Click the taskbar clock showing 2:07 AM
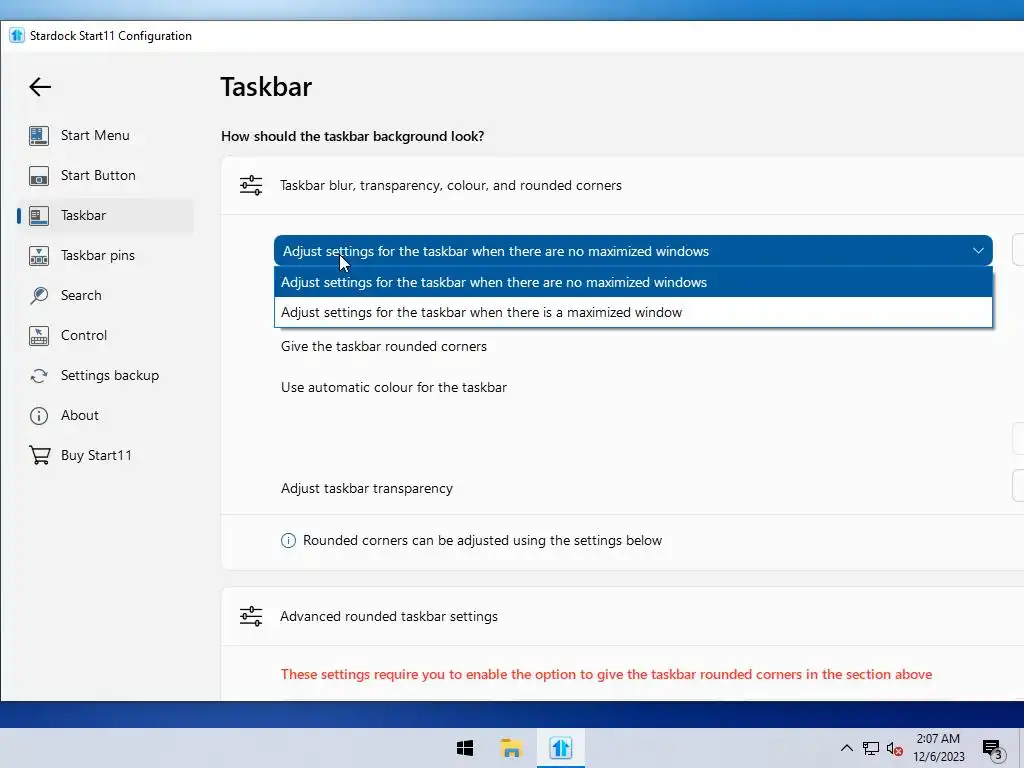The height and width of the screenshot is (768, 1024). point(938,748)
